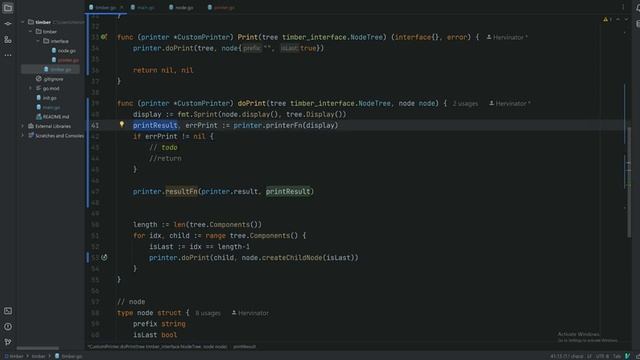Expand Scratches and Consoles

tap(23, 136)
